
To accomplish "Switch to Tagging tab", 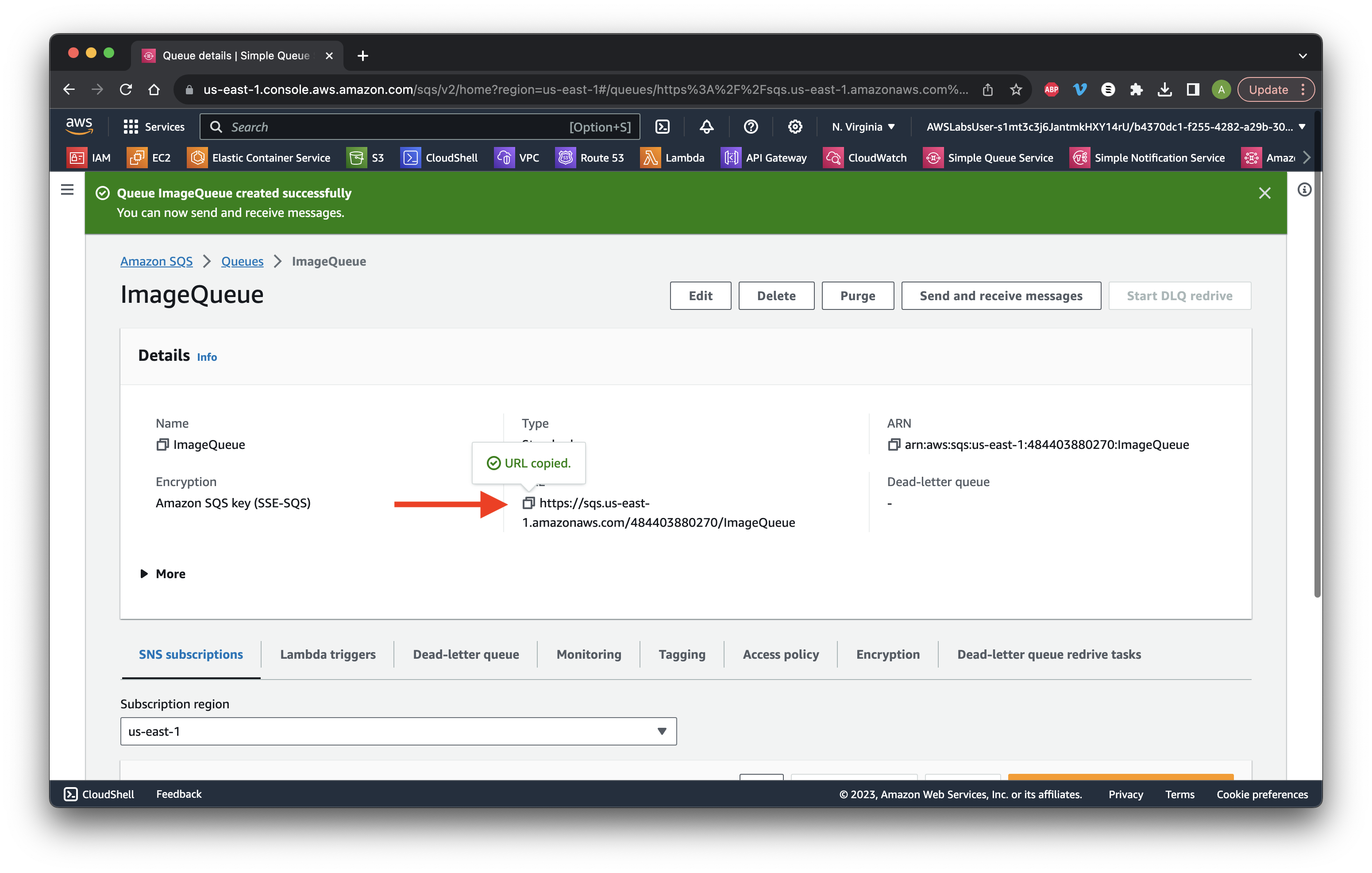I will point(682,654).
